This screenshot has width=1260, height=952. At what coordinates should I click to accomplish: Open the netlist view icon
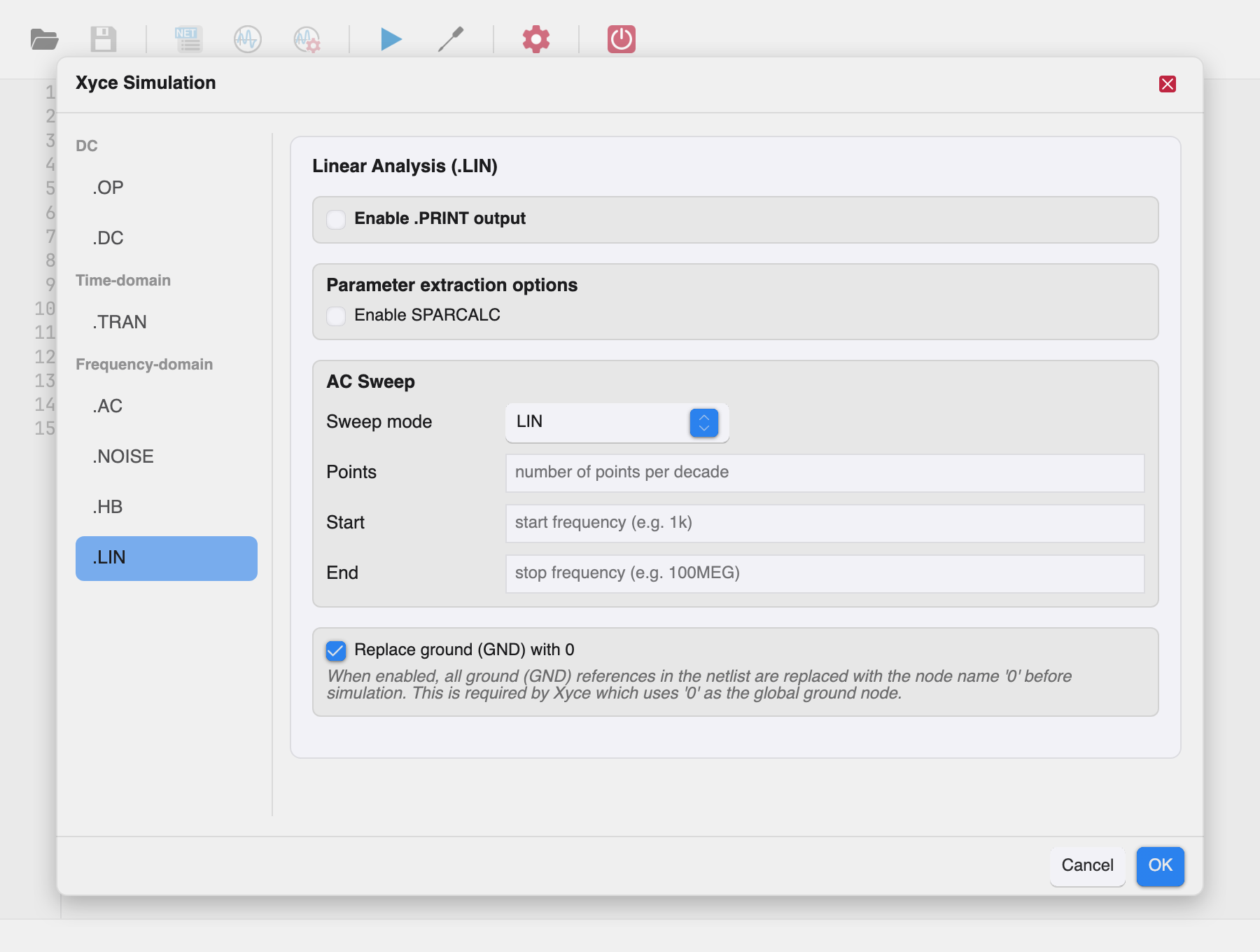point(188,39)
